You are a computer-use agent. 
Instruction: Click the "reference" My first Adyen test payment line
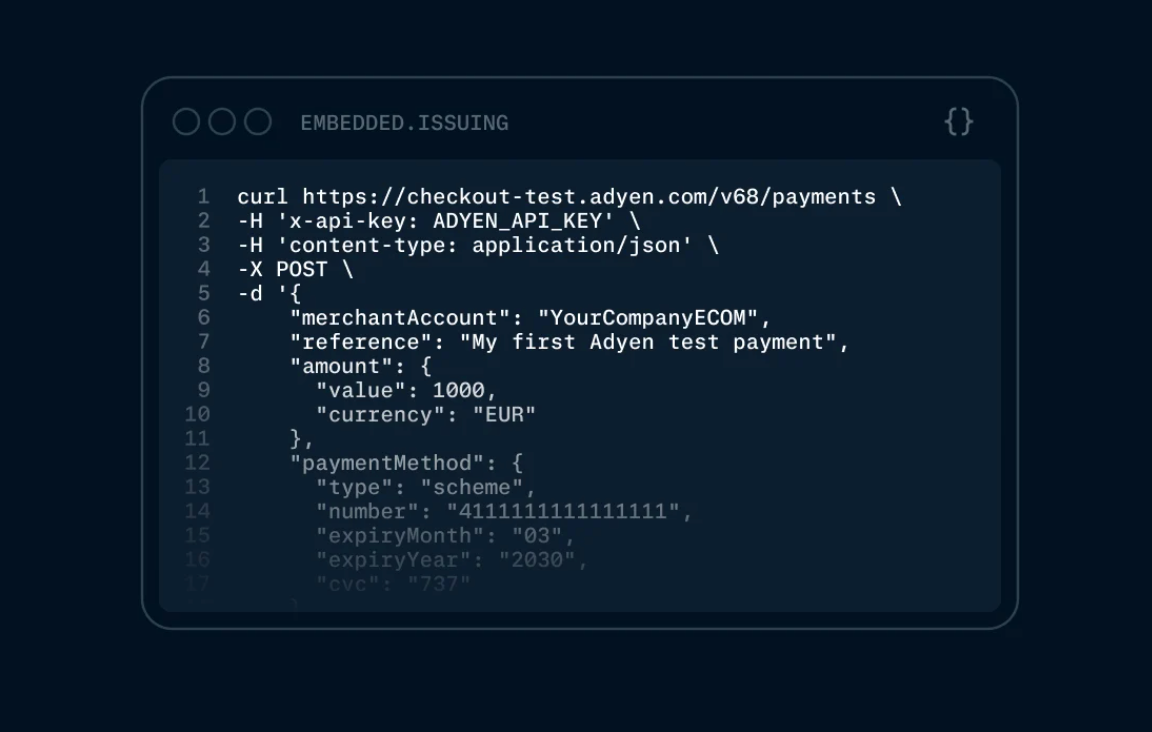pos(569,342)
